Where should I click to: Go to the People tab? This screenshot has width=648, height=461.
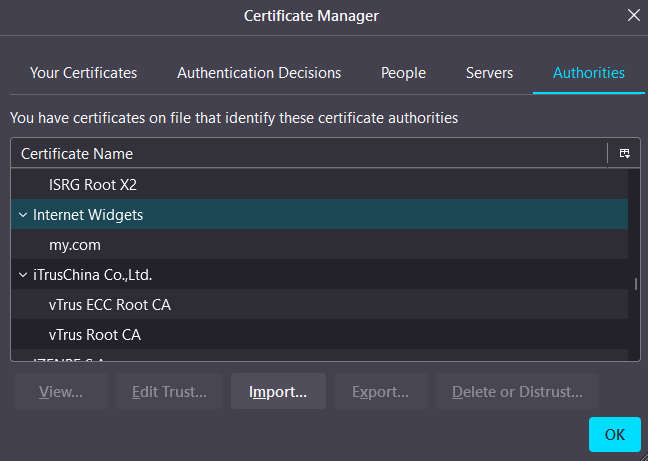tap(403, 73)
